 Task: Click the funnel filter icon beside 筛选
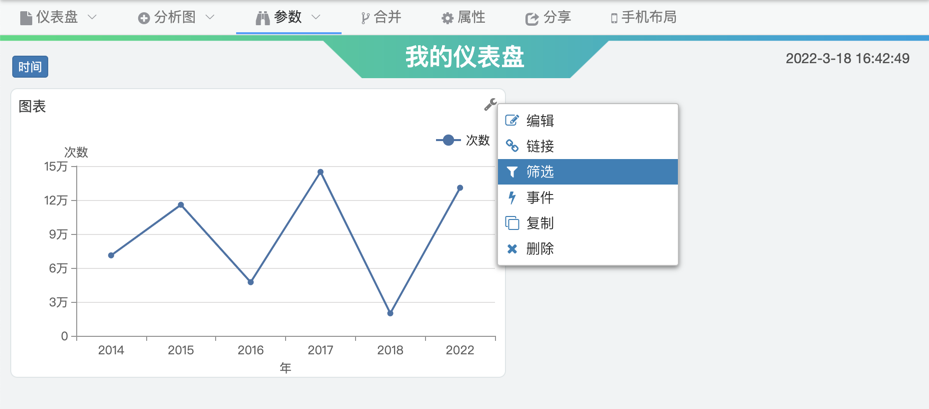click(512, 172)
